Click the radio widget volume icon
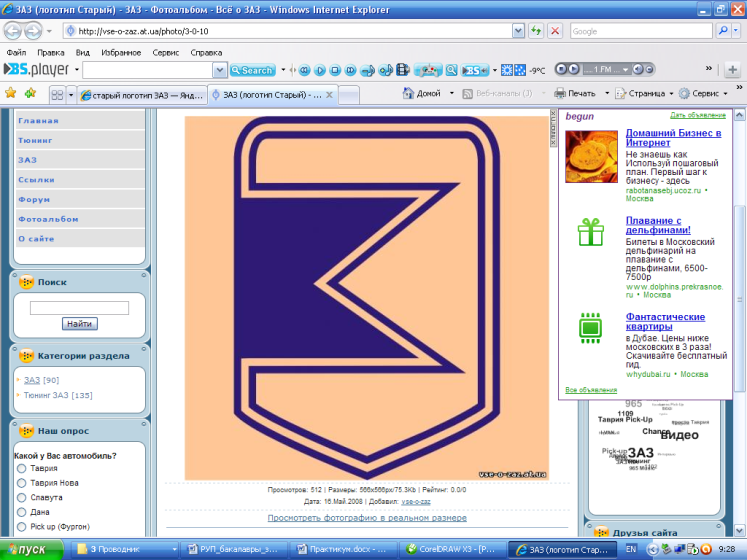747x560 pixels. pos(638,69)
